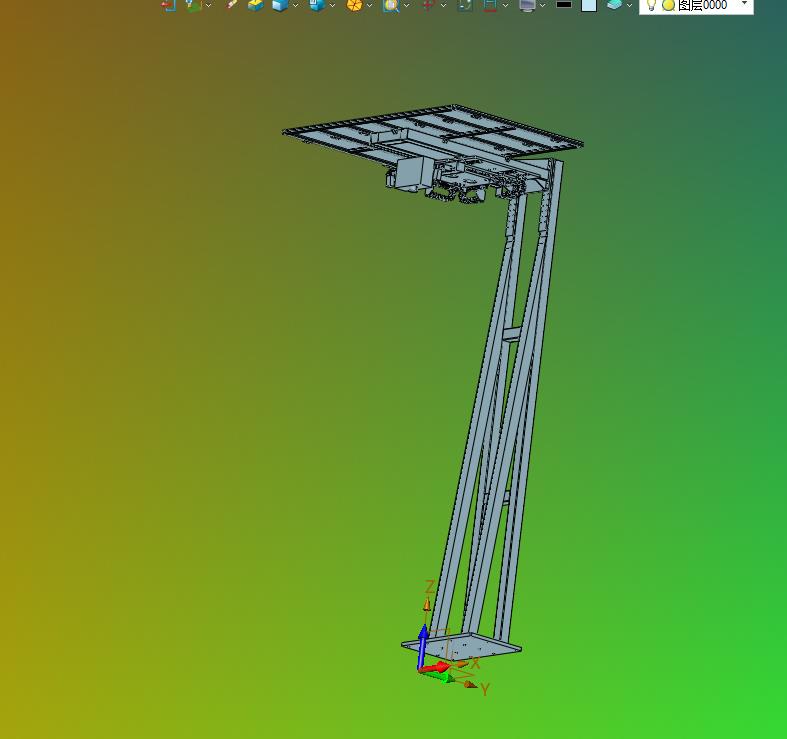Click the gray monitor display icon
The image size is (787, 739).
pos(527,5)
